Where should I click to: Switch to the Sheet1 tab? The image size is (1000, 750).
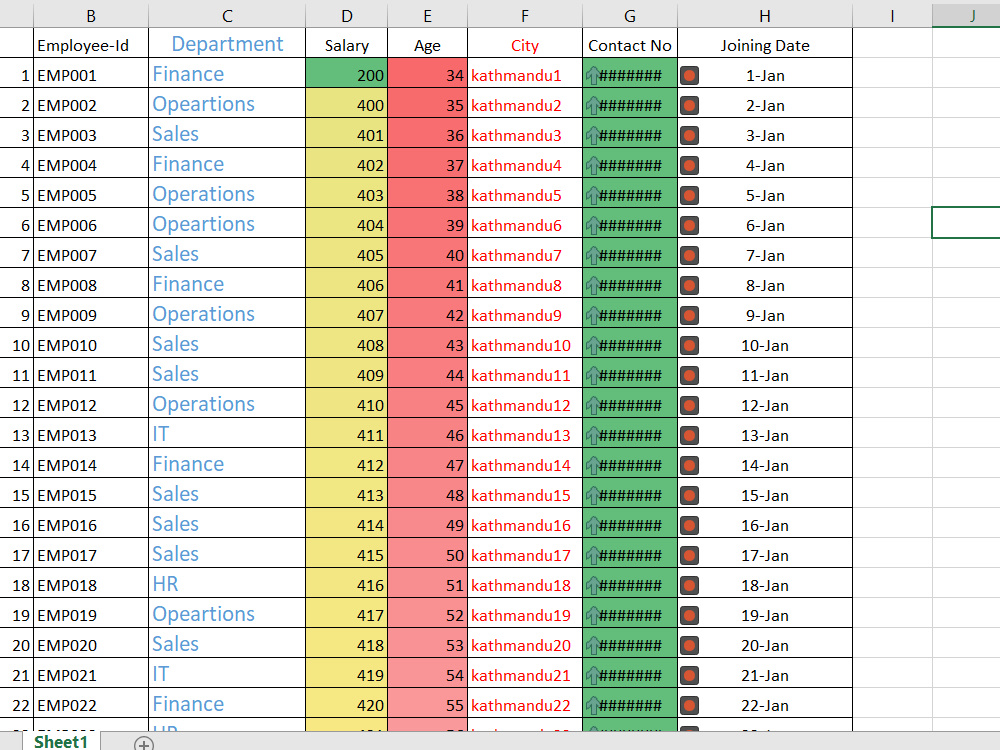click(x=61, y=742)
